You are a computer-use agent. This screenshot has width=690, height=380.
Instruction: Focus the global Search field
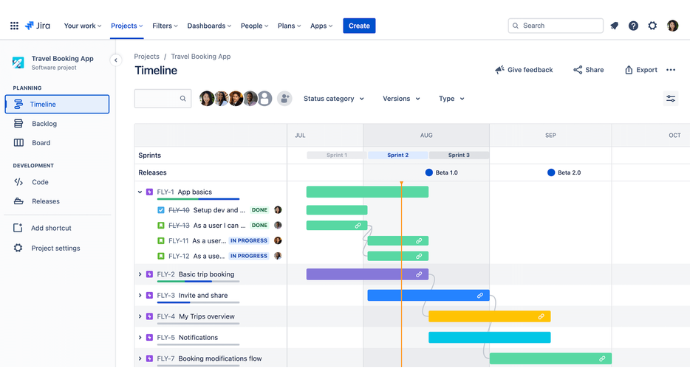[555, 26]
